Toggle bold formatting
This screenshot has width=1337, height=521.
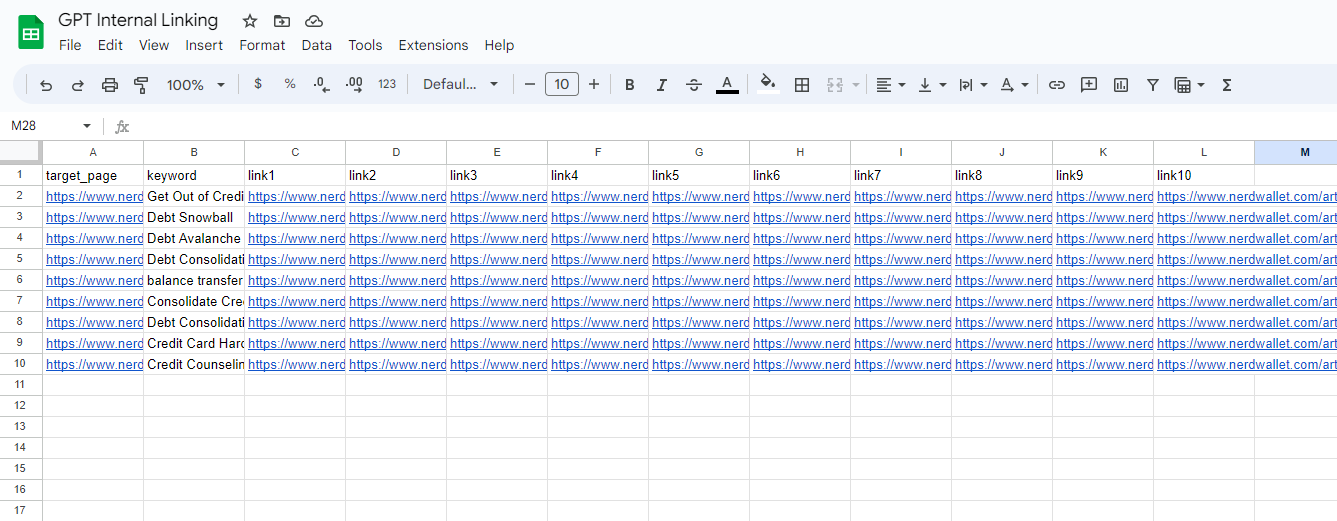(629, 85)
